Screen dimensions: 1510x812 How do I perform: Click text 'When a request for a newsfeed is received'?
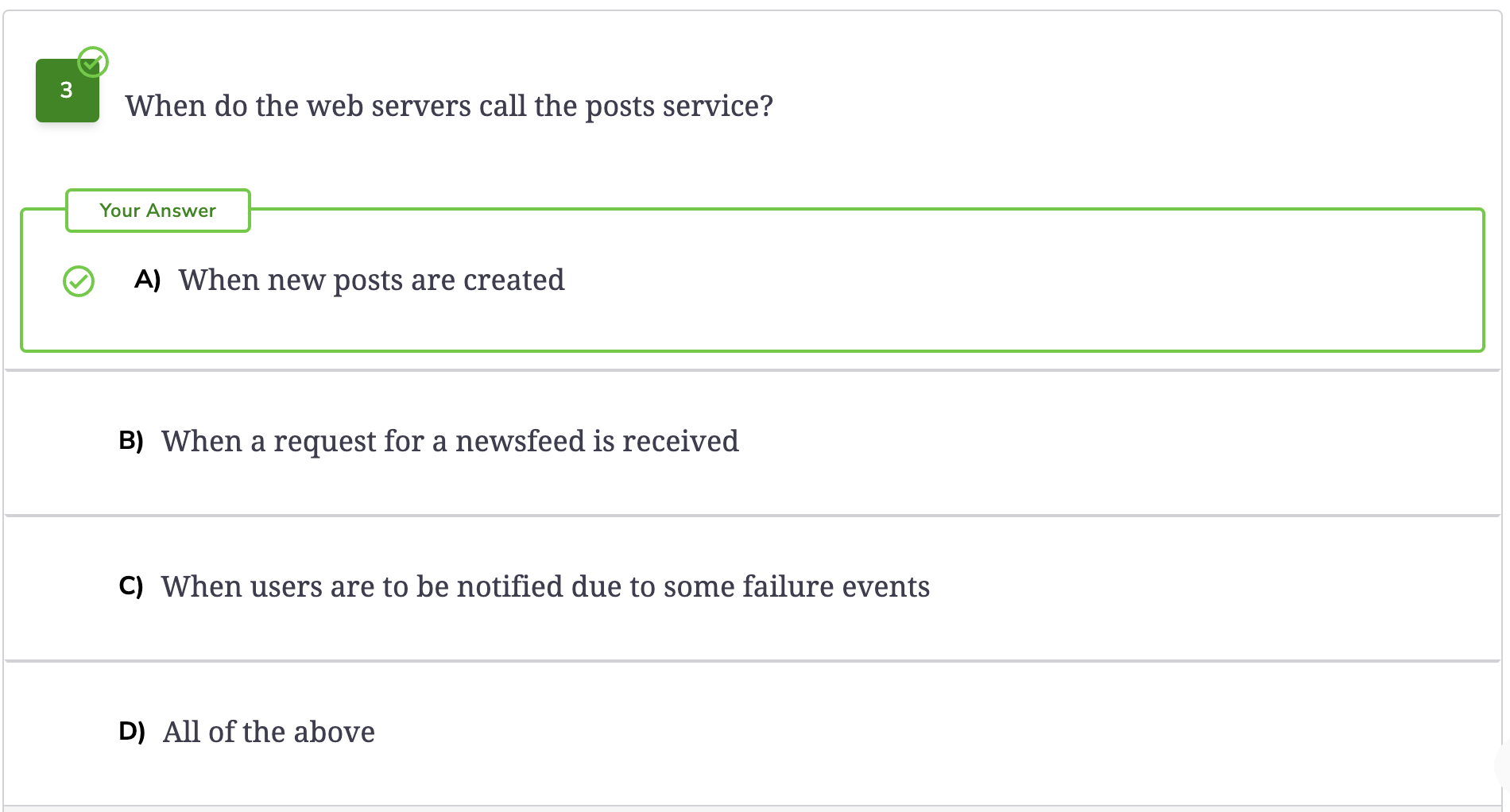pyautogui.click(x=450, y=441)
